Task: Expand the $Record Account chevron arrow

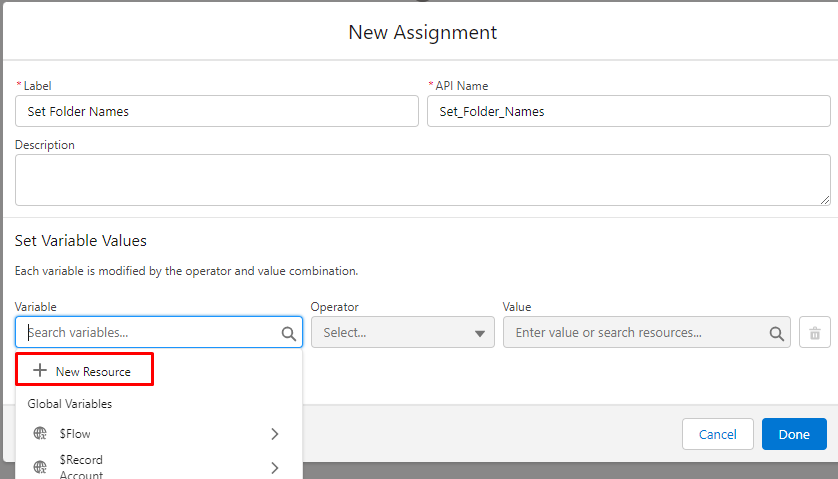Action: tap(274, 467)
